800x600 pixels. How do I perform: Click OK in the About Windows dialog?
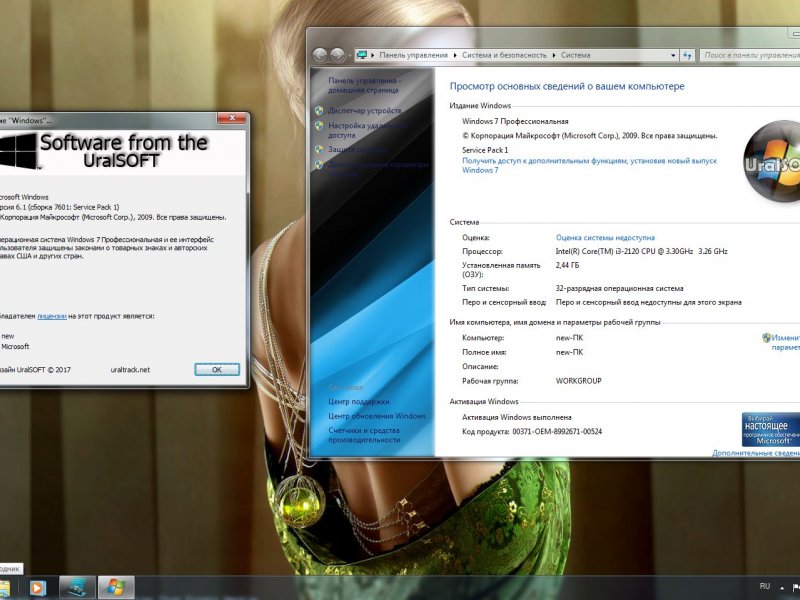(217, 369)
